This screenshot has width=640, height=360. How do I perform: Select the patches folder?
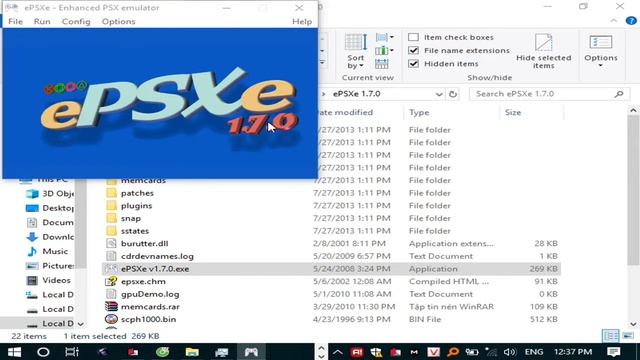(x=137, y=193)
